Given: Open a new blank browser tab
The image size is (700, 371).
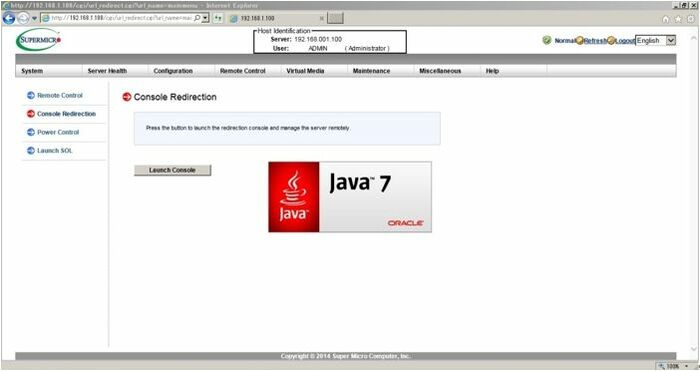Looking at the screenshot, I should [335, 18].
